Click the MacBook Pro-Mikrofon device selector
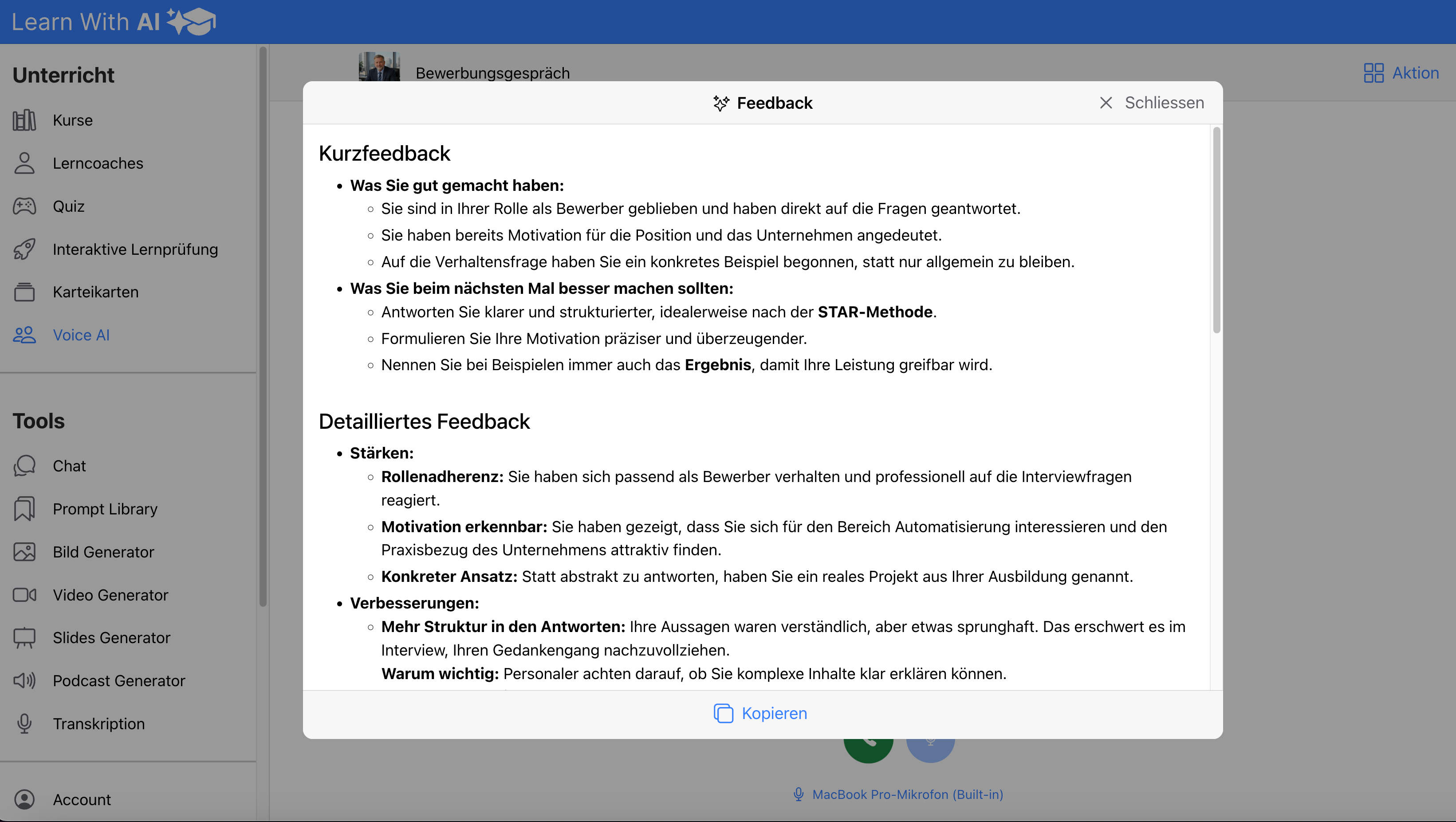 point(898,794)
